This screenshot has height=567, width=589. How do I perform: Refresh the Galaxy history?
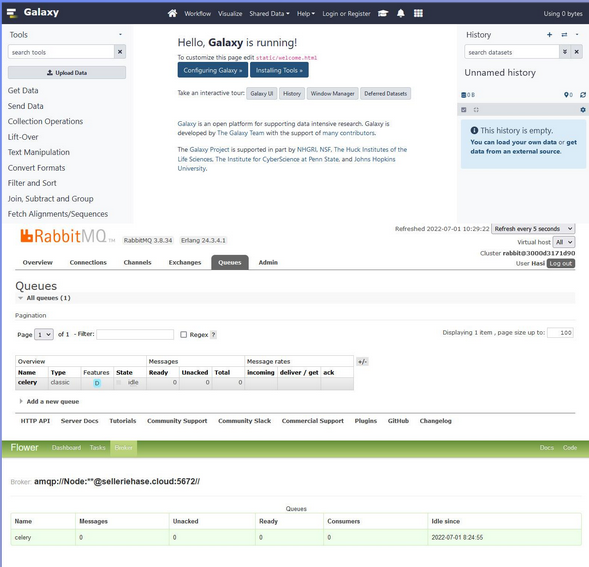(x=583, y=95)
